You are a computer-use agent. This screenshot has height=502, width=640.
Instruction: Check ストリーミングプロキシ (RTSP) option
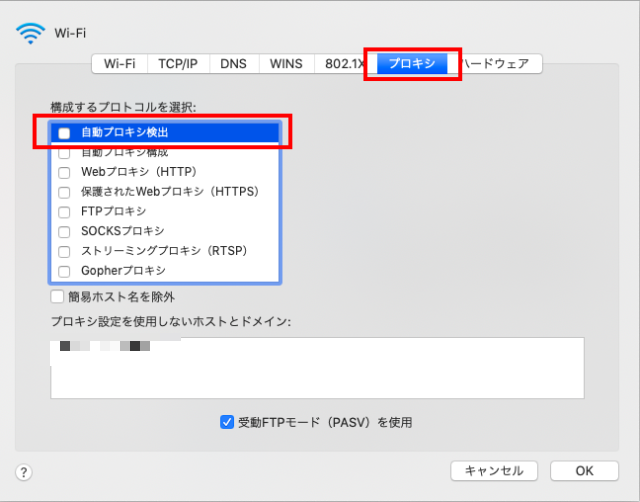point(64,251)
